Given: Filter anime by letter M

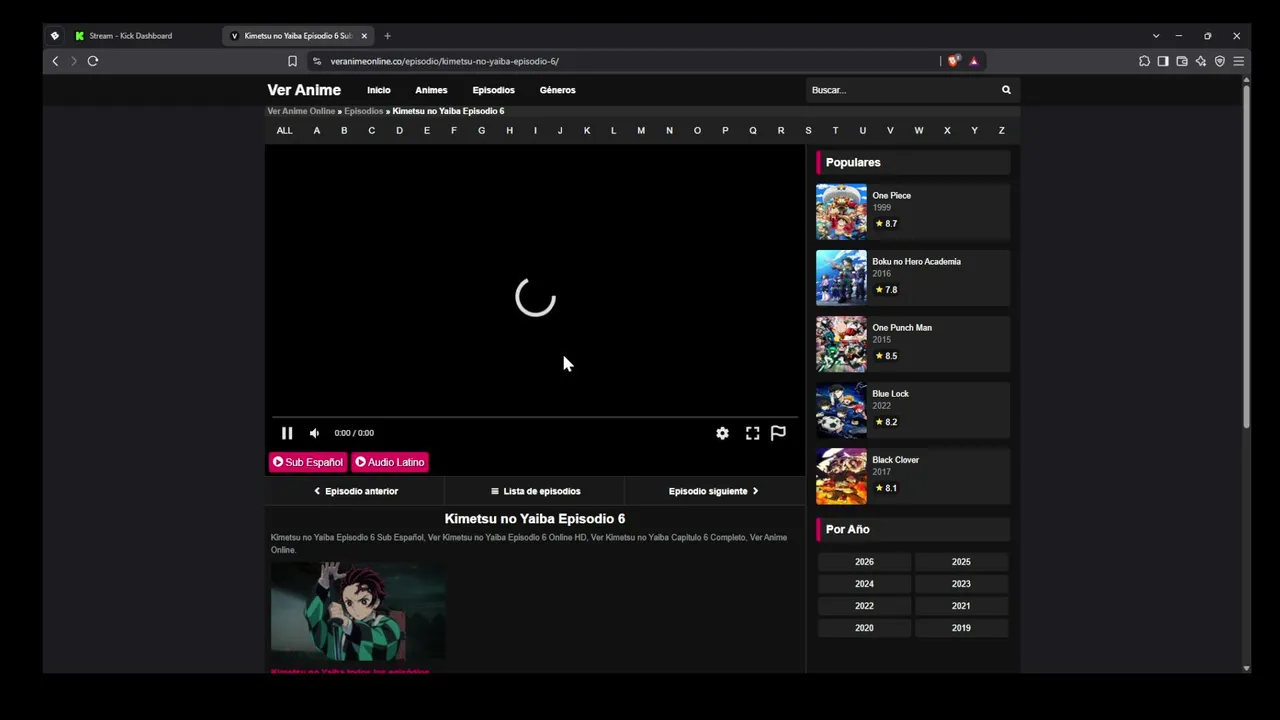Looking at the screenshot, I should click(x=641, y=131).
